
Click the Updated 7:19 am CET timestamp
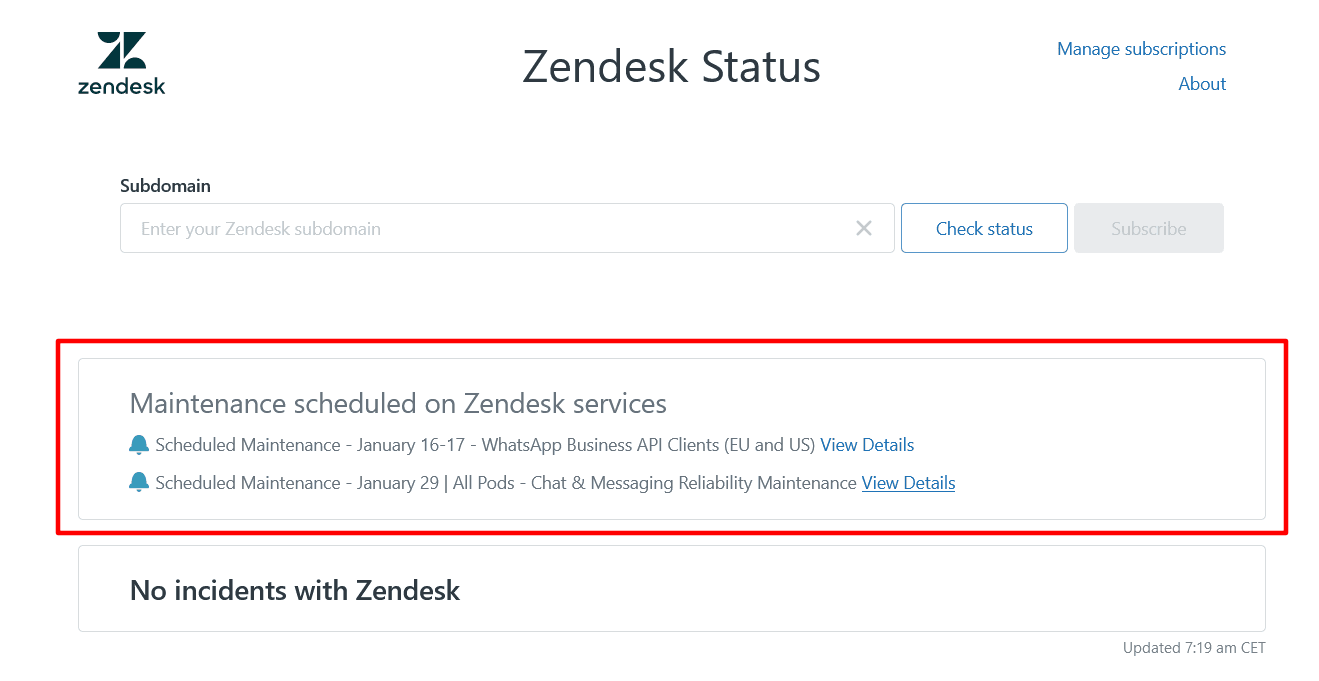(1194, 648)
